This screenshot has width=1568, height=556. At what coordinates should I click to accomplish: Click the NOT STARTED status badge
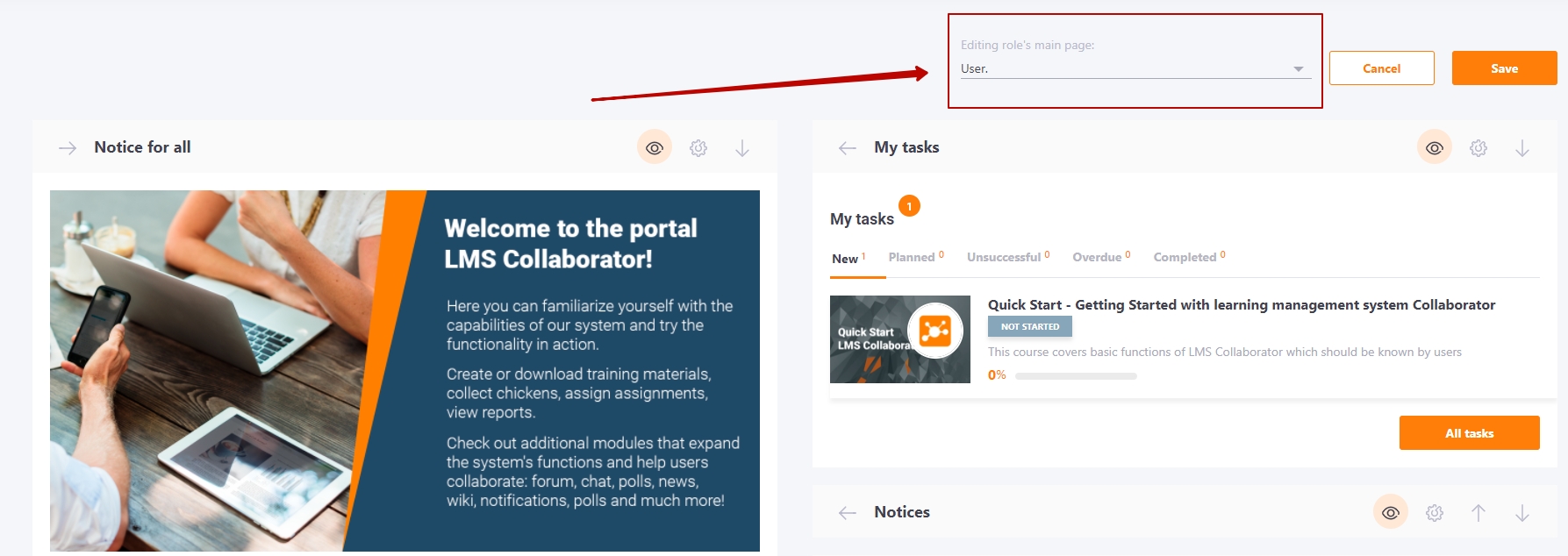1030,326
